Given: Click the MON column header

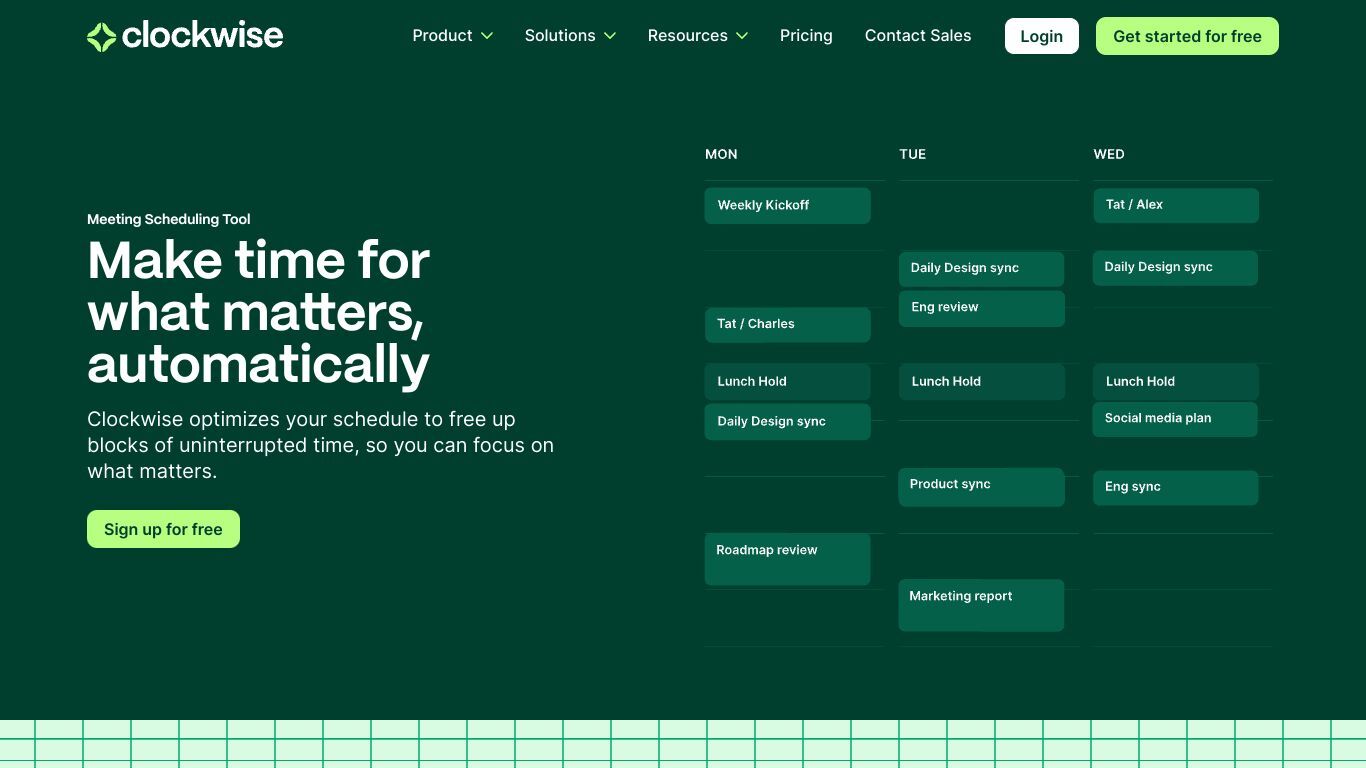Looking at the screenshot, I should coord(721,154).
